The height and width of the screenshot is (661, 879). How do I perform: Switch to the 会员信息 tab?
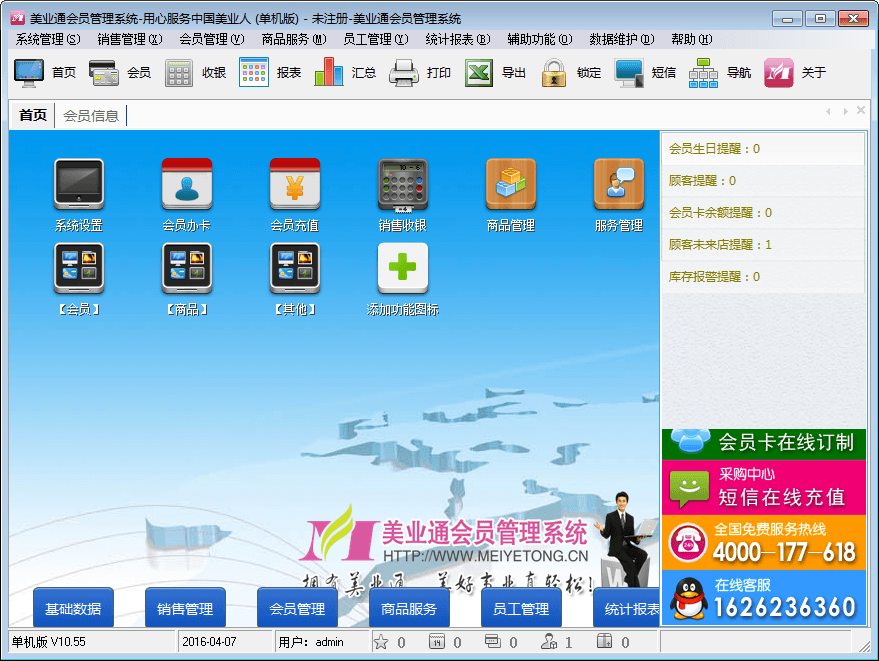(91, 116)
